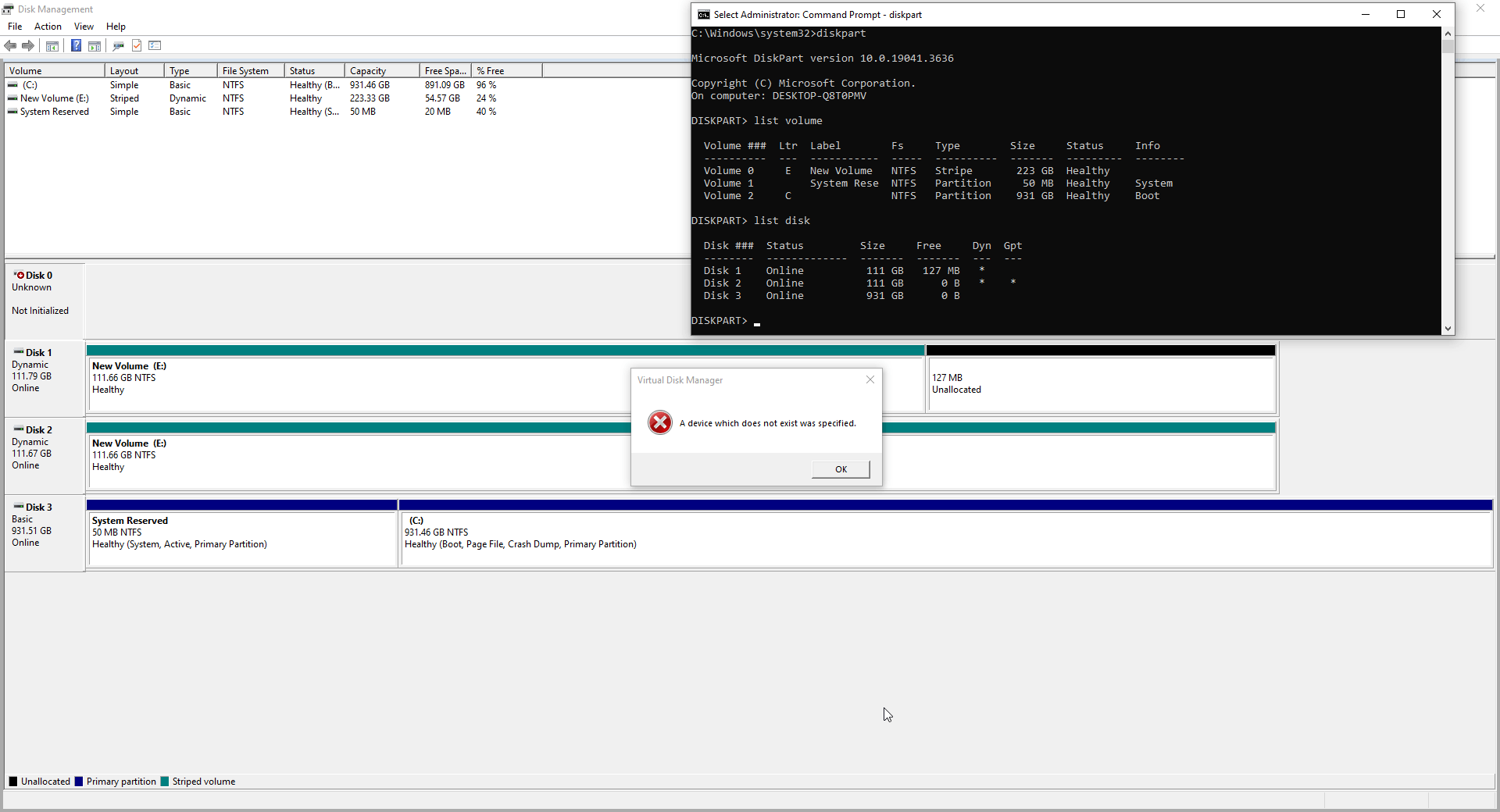The height and width of the screenshot is (812, 1500).
Task: Go back using the toolbar Back arrow
Action: point(10,46)
